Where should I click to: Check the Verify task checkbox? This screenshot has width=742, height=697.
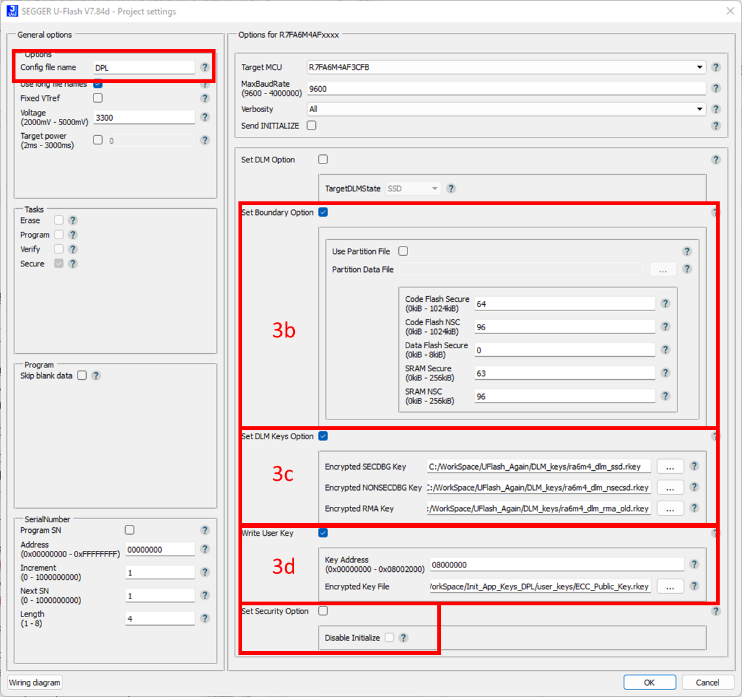[x=59, y=249]
